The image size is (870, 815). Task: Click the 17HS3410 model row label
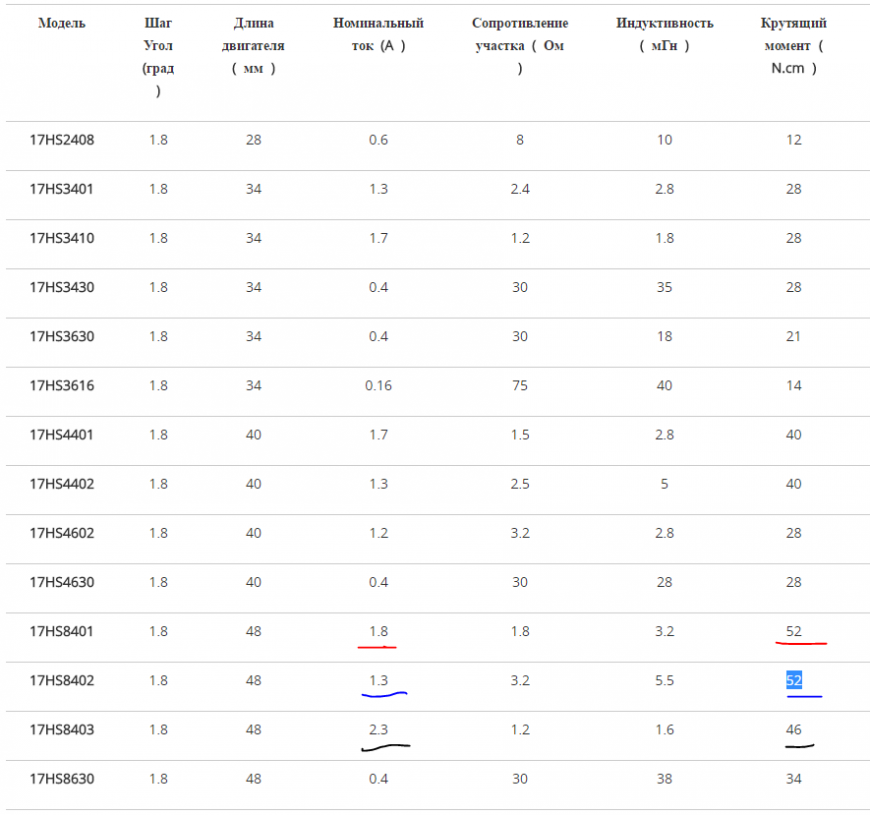[62, 238]
